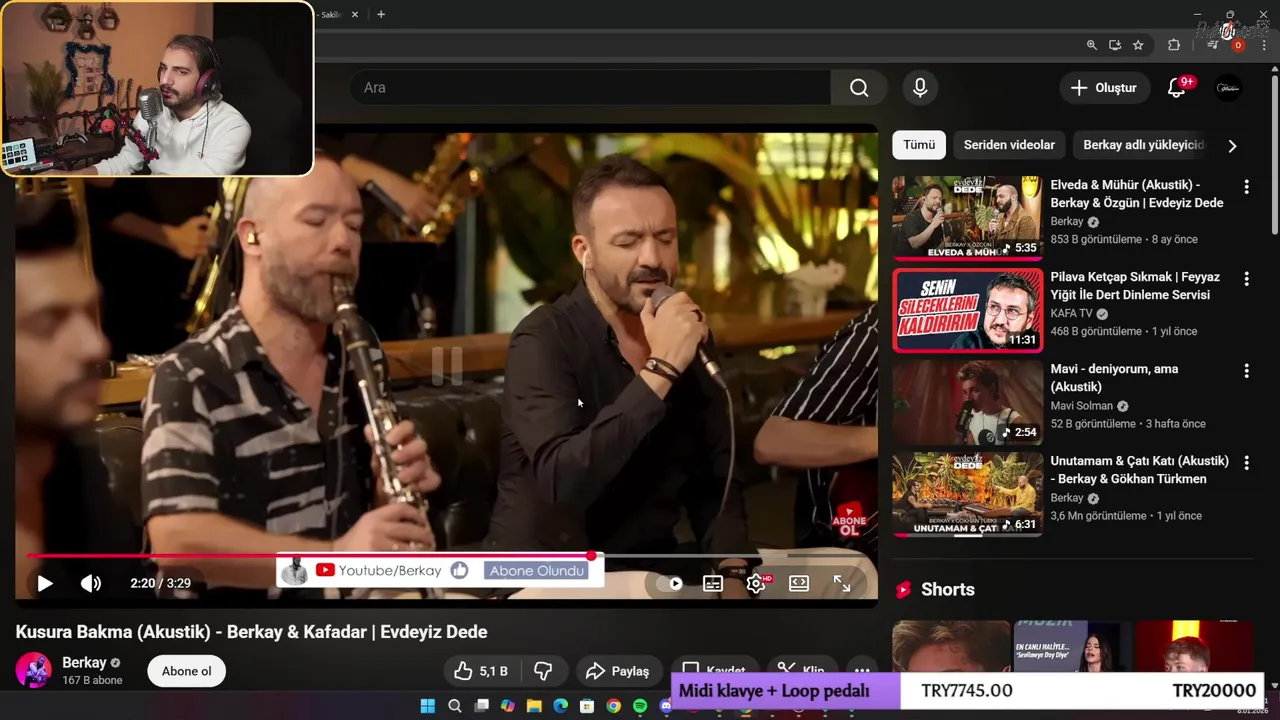The height and width of the screenshot is (720, 1280).
Task: Select the Tümü filter chip
Action: pos(919,145)
